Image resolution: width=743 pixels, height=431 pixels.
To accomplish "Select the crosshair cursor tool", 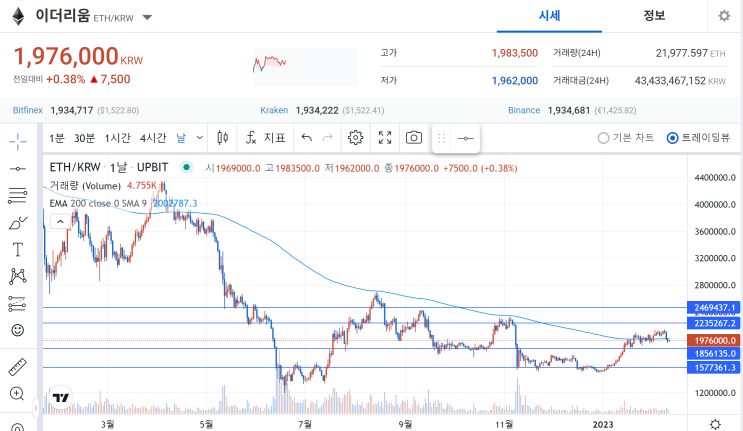I will tap(18, 141).
